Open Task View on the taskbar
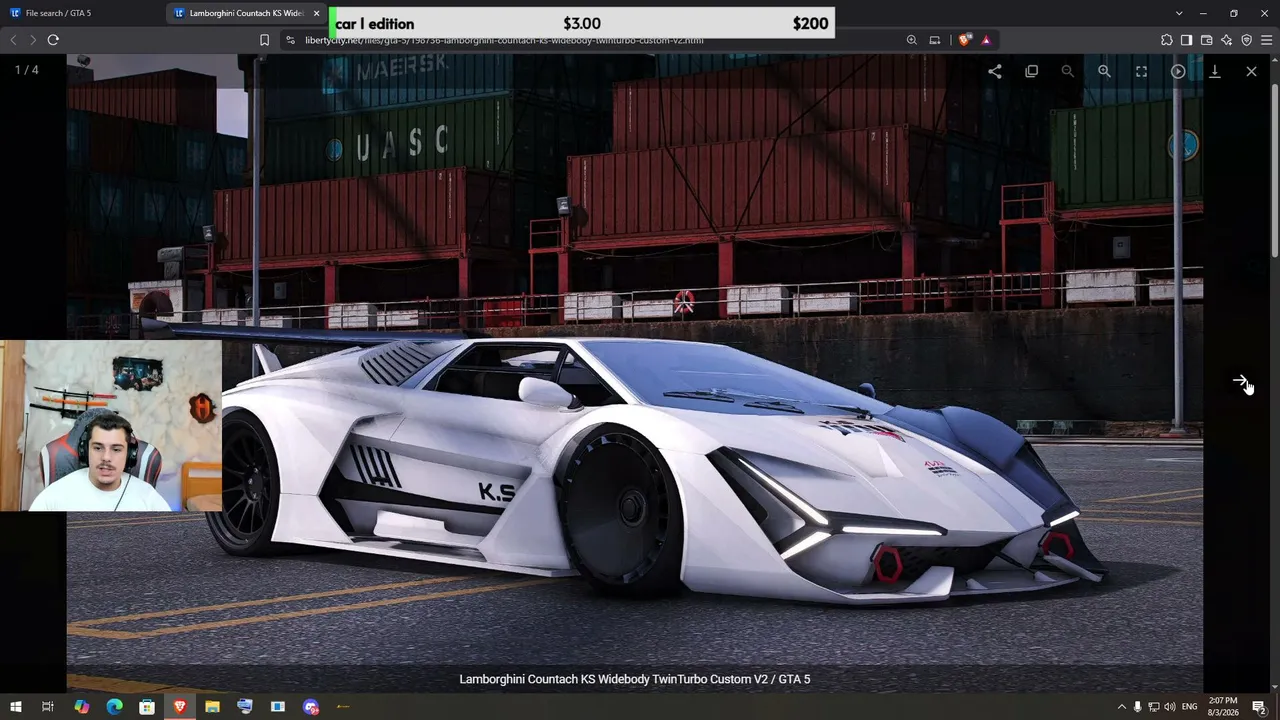 click(47, 707)
